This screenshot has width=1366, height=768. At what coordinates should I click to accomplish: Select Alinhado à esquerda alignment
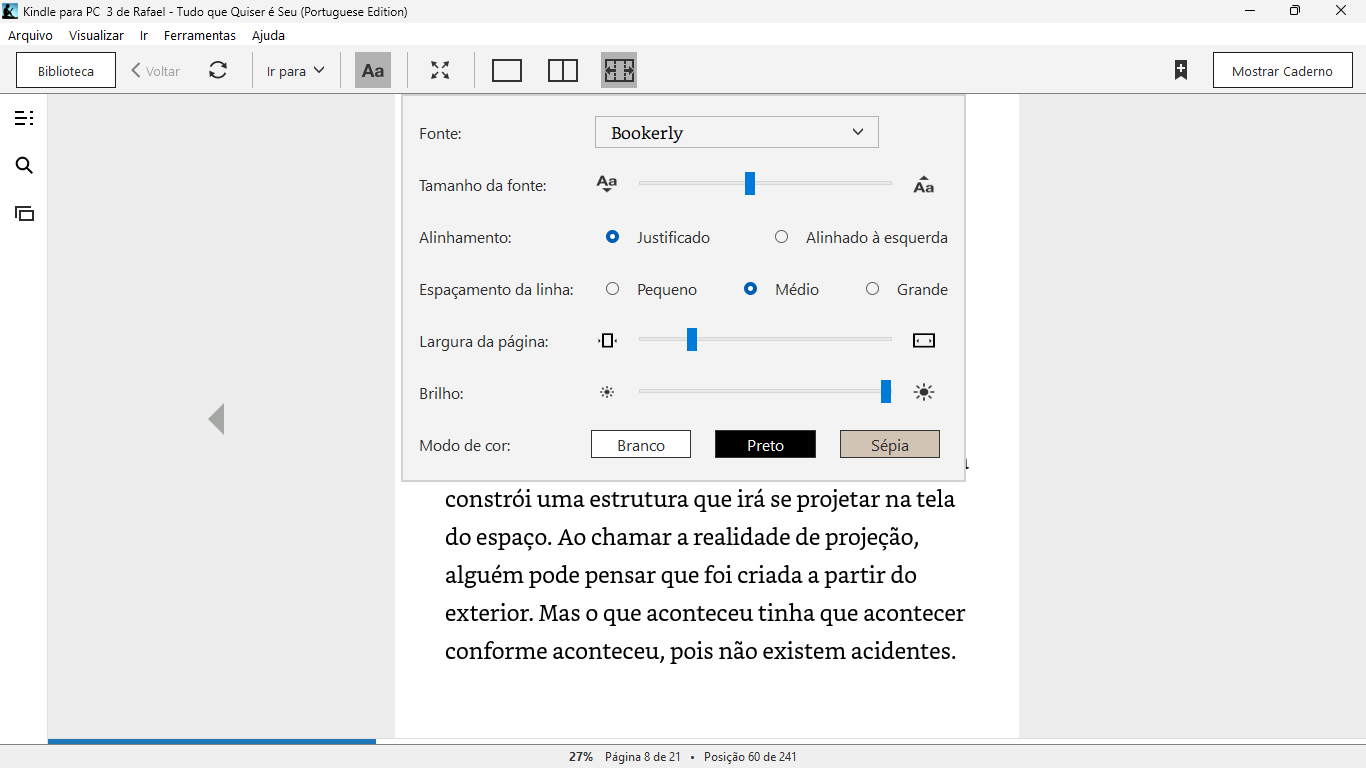coord(782,237)
